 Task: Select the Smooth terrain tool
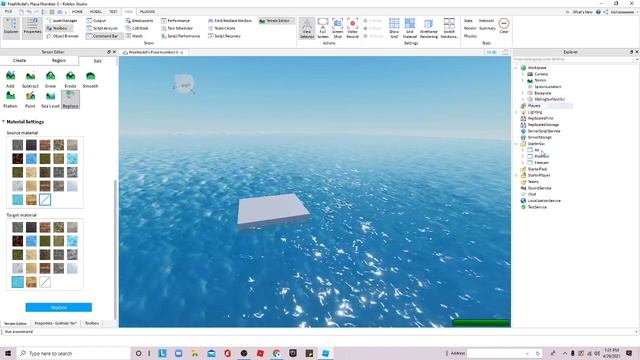tap(90, 79)
